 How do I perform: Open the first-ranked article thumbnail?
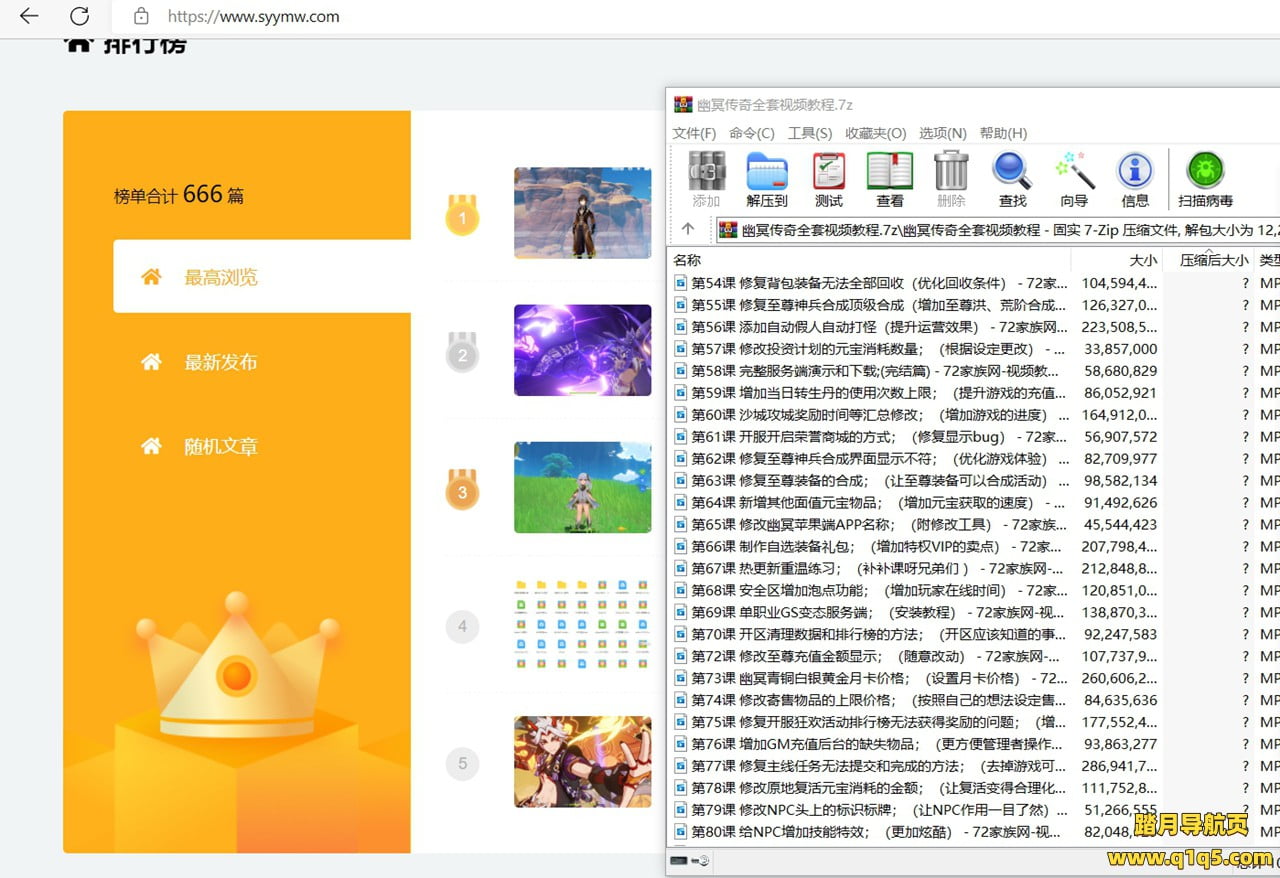click(x=583, y=213)
